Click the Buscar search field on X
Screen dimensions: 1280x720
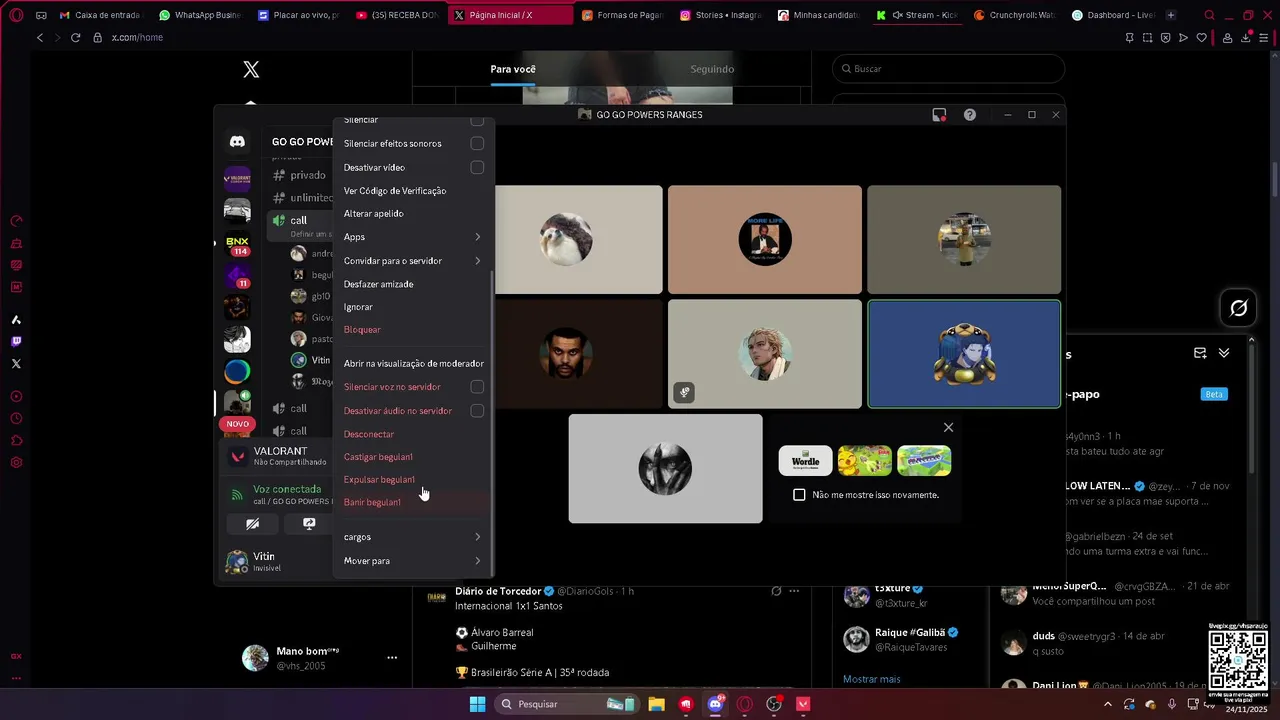pos(948,69)
